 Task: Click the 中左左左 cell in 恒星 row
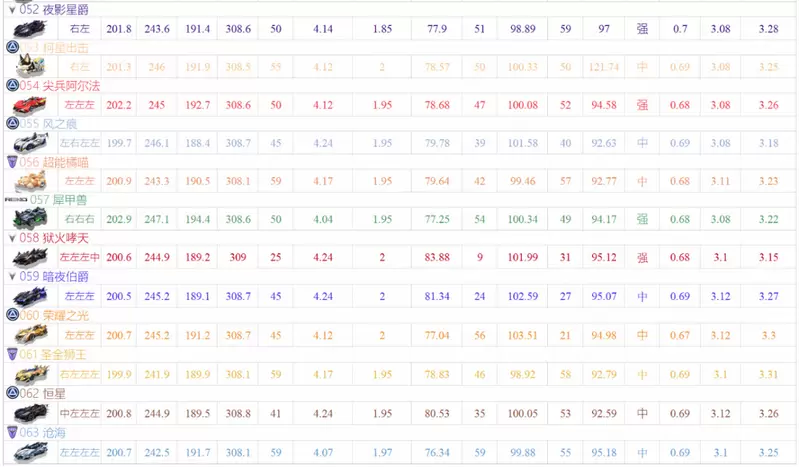pyautogui.click(x=79, y=413)
